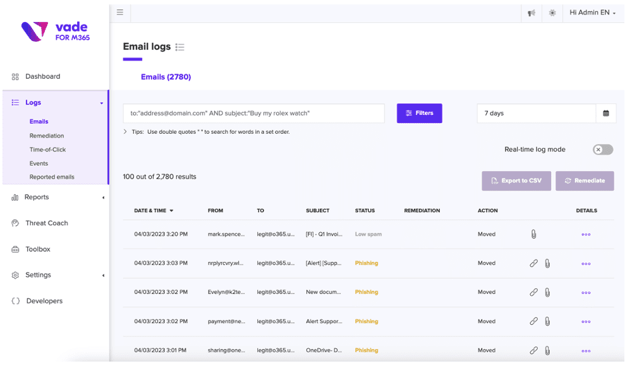Click sender mark.spence... cell

coord(226,234)
